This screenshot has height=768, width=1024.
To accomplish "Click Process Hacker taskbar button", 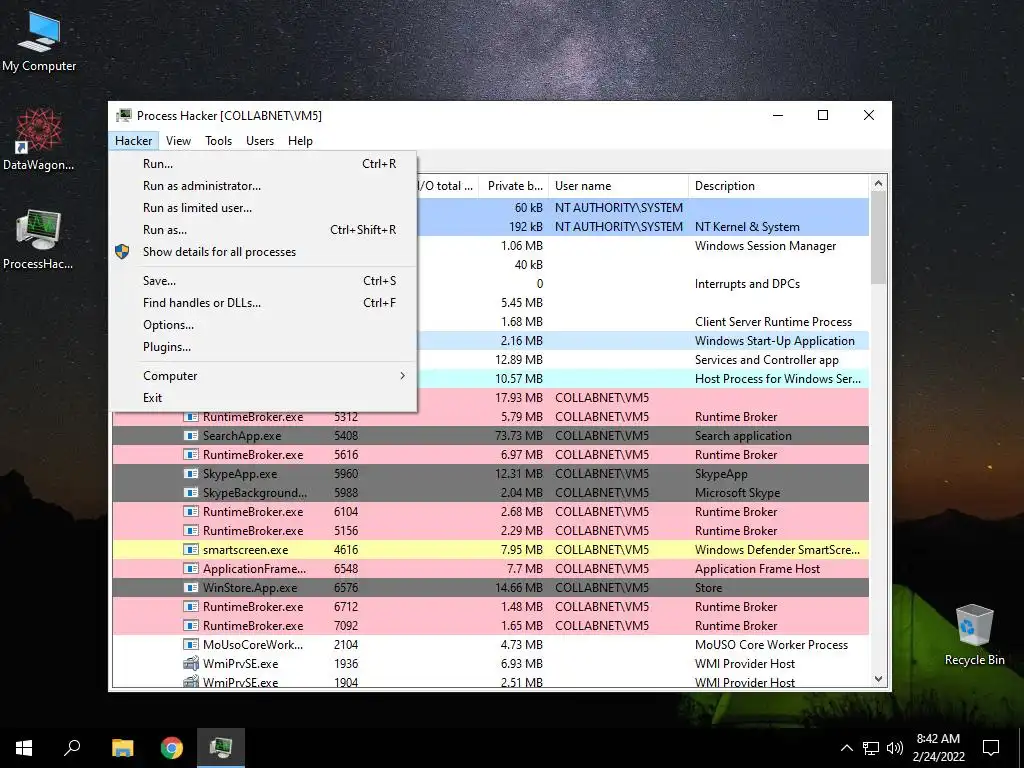I will click(x=221, y=748).
